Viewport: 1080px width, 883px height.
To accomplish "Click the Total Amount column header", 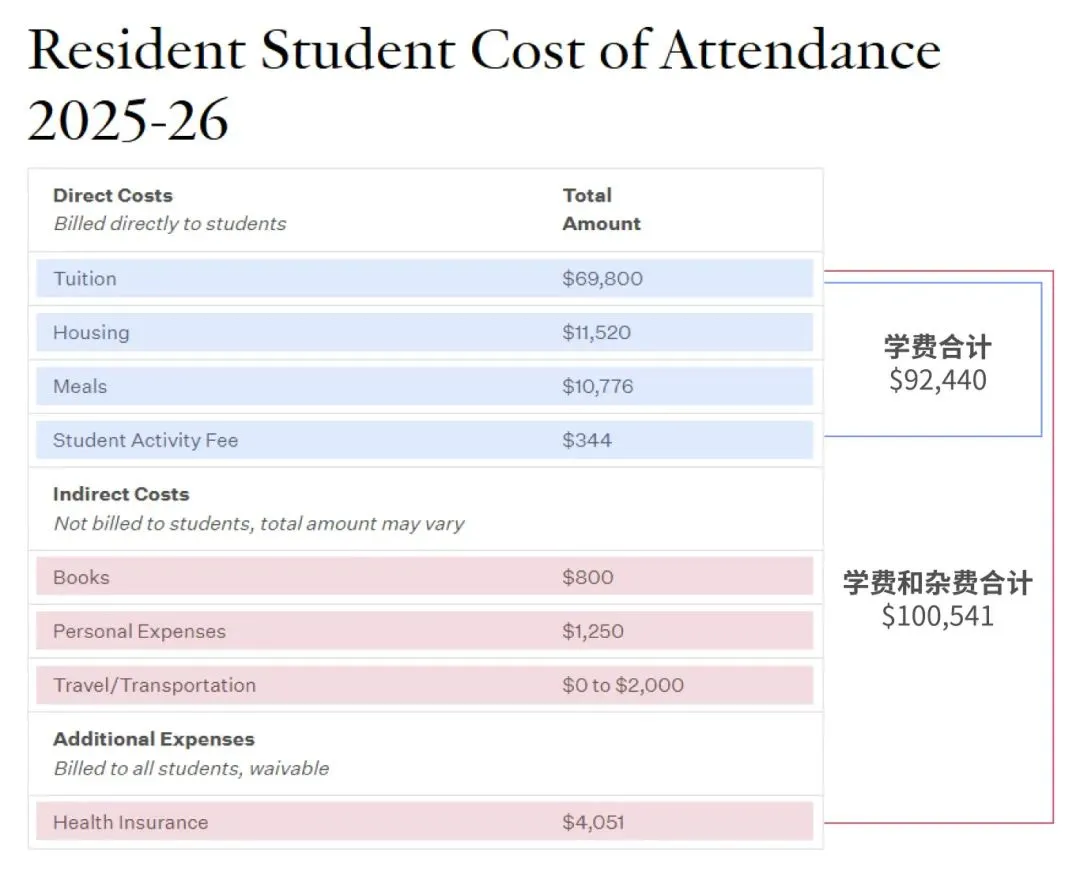I will coord(601,209).
